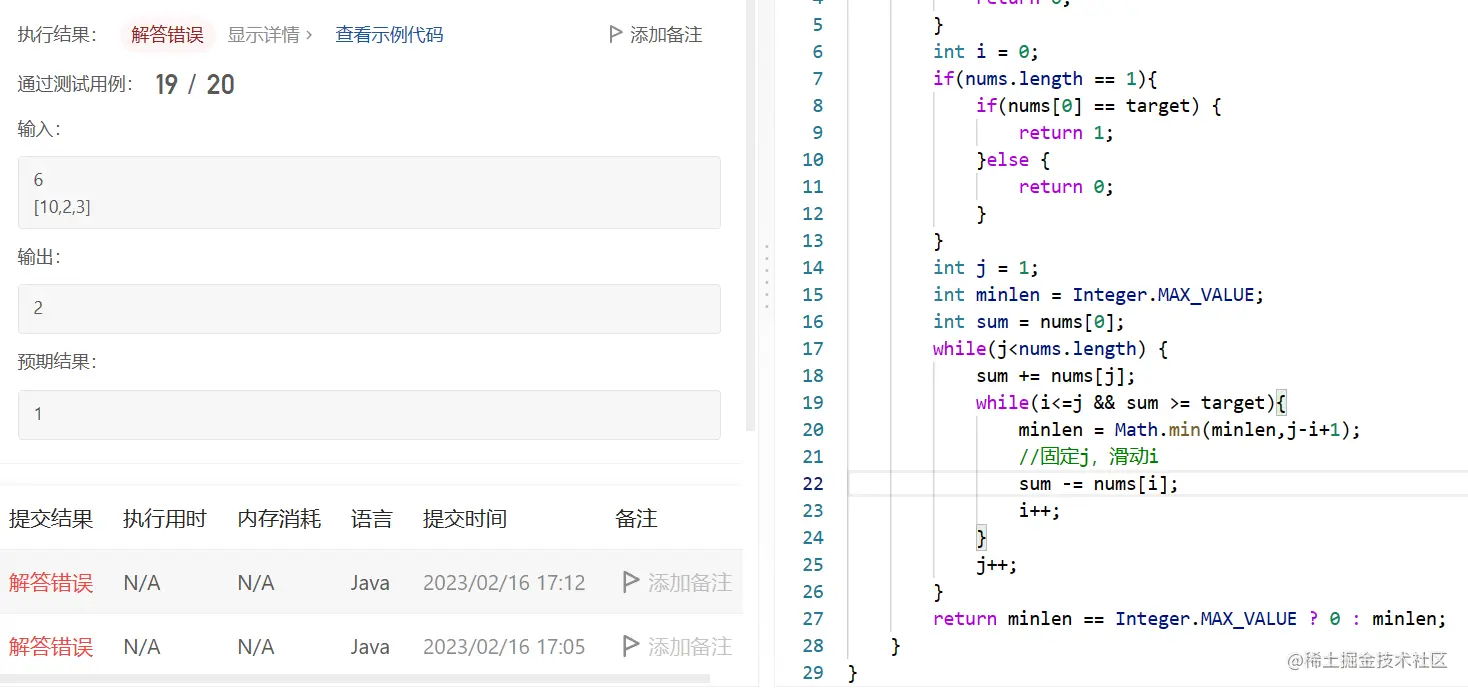Expand 显示详情 details
The image size is (1468, 691).
tap(270, 35)
